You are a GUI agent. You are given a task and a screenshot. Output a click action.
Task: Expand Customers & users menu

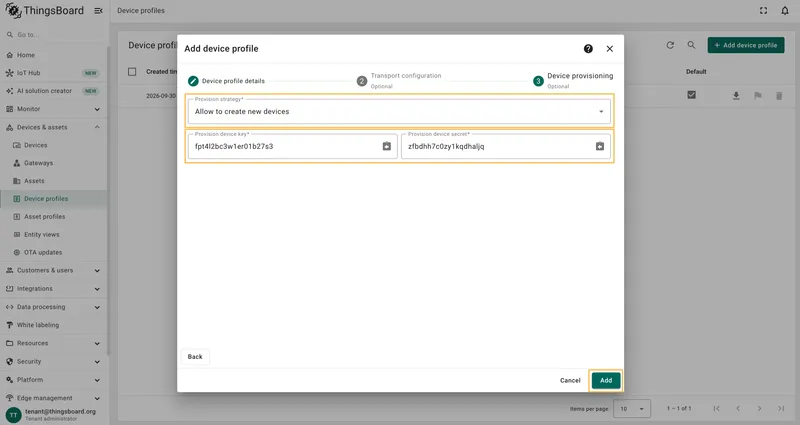point(54,270)
